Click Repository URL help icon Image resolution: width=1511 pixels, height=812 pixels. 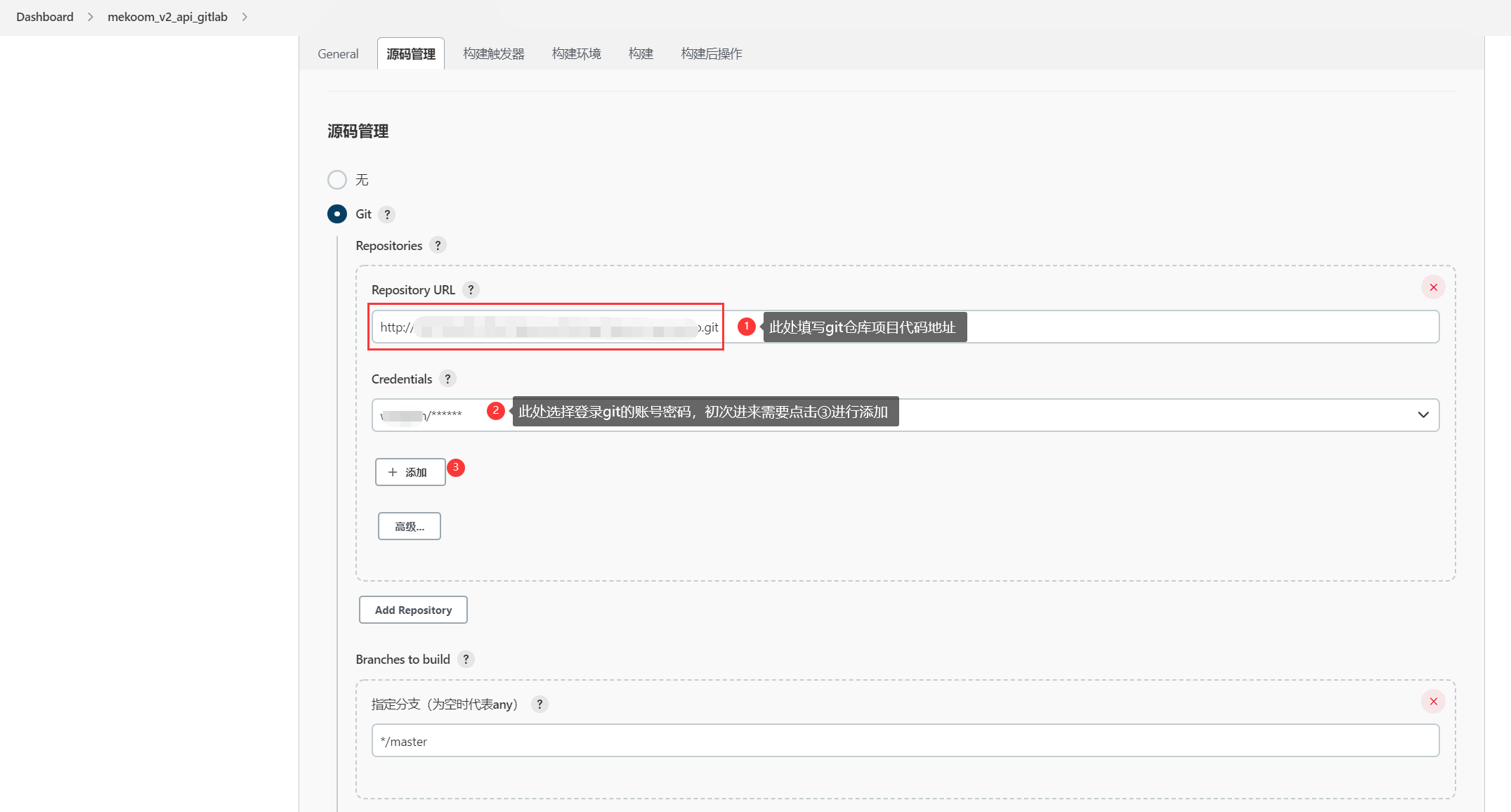pyautogui.click(x=471, y=289)
